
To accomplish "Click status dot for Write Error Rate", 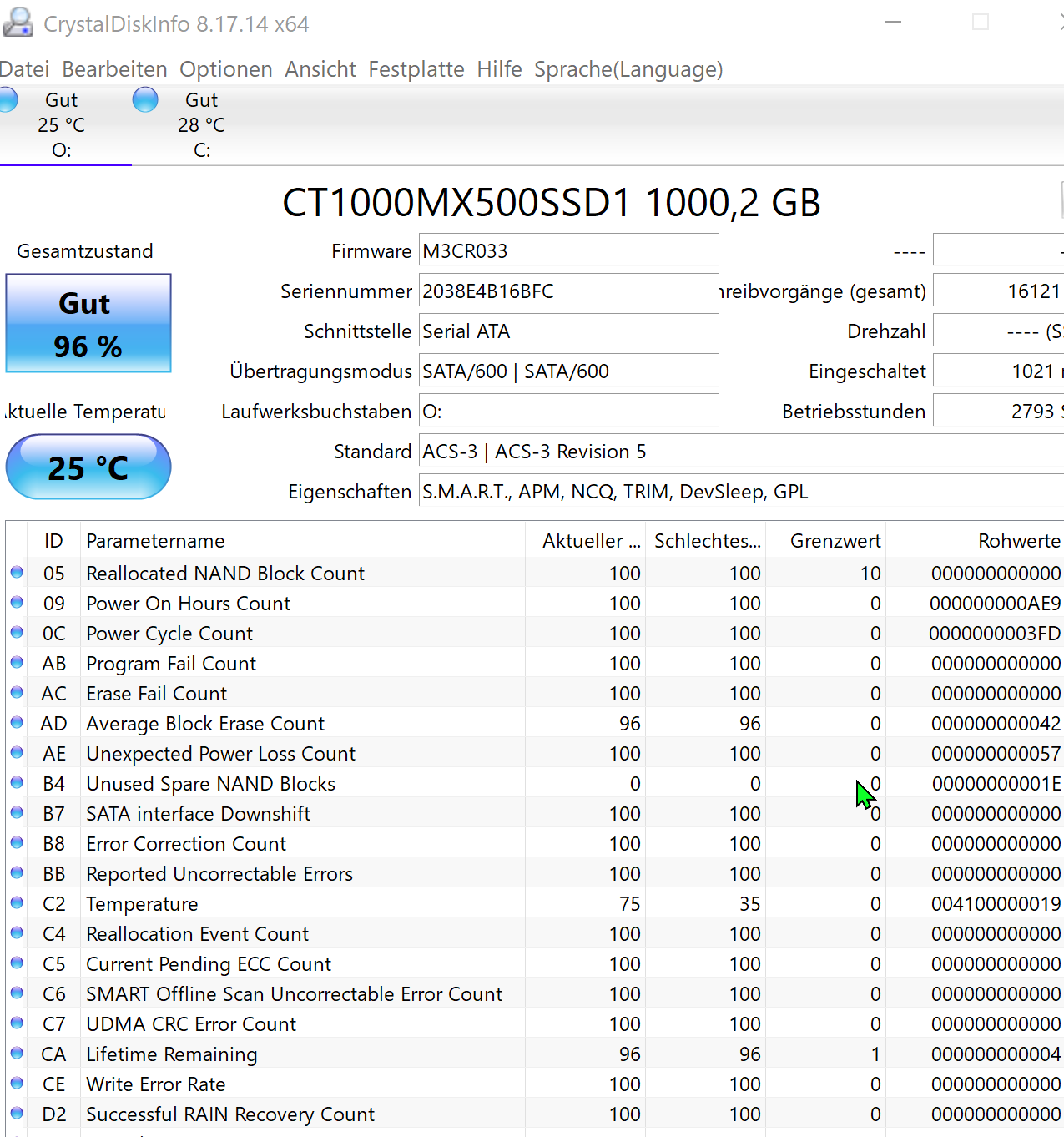I will [17, 1084].
